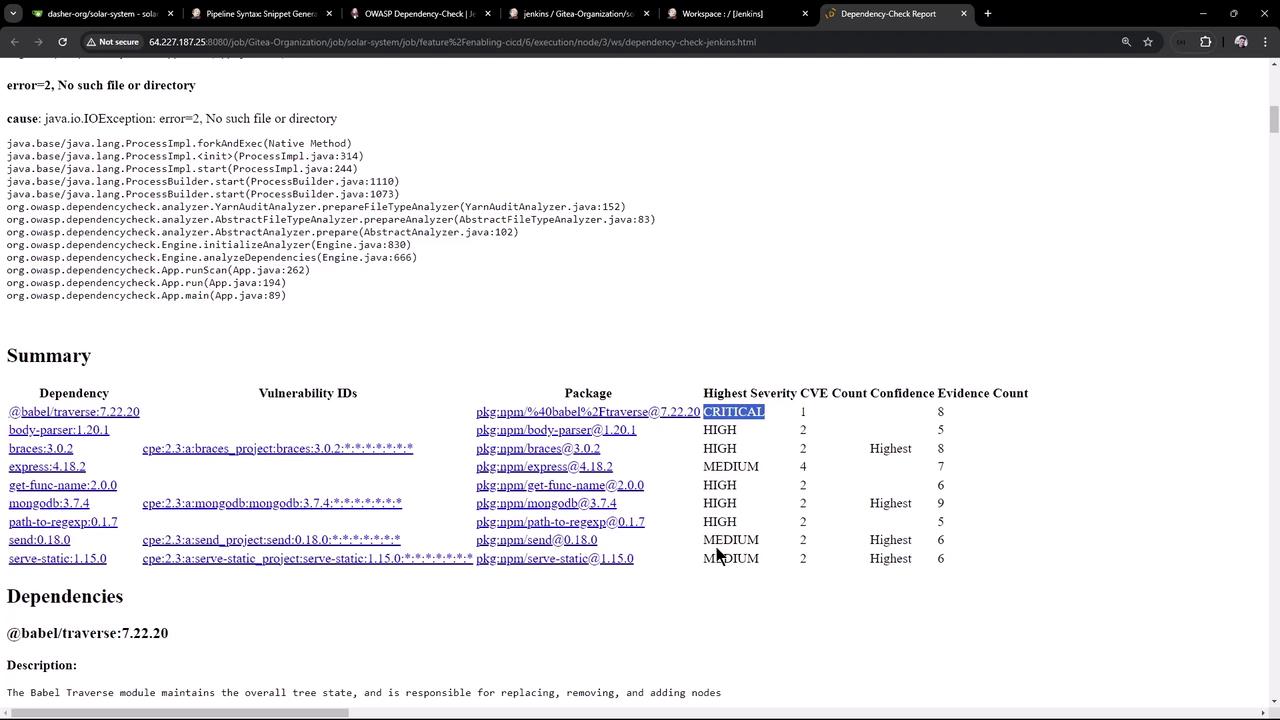Open the mongodb CPE vulnerability ID link
Viewport: 1280px width, 720px height.
272,503
